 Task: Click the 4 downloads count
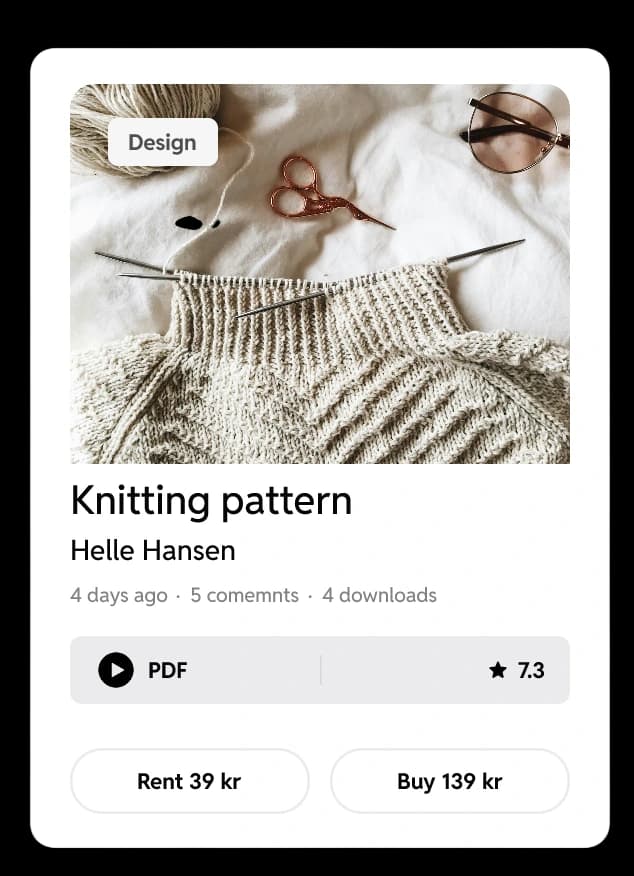click(379, 595)
